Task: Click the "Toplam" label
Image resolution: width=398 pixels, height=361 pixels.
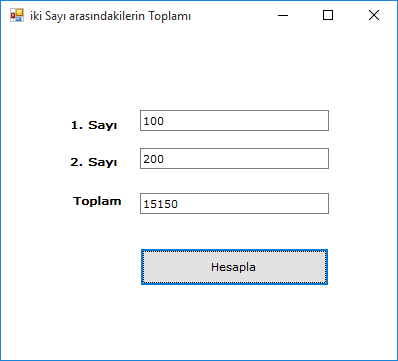Action: coord(97,201)
